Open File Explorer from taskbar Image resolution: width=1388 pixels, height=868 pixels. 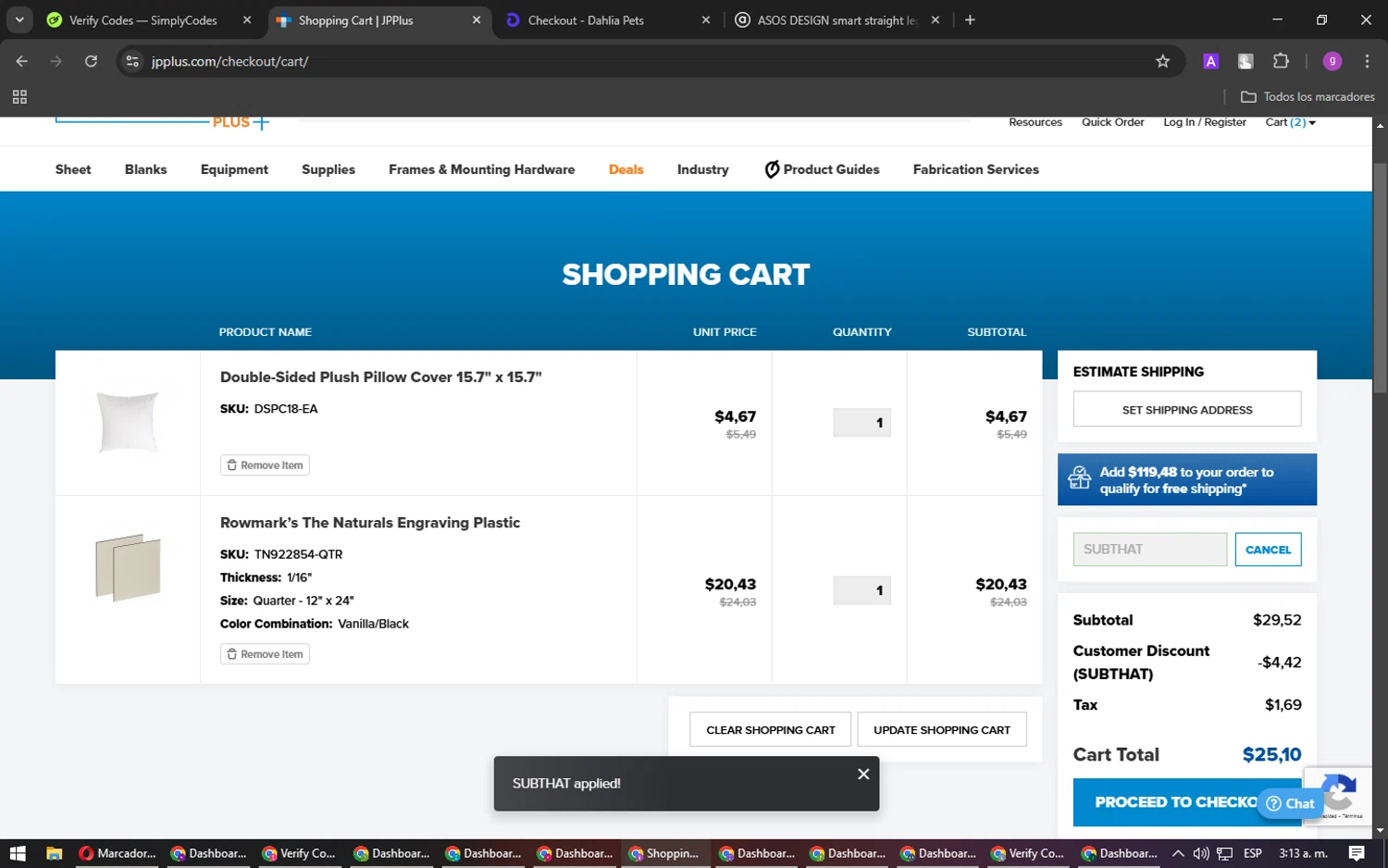tap(54, 853)
